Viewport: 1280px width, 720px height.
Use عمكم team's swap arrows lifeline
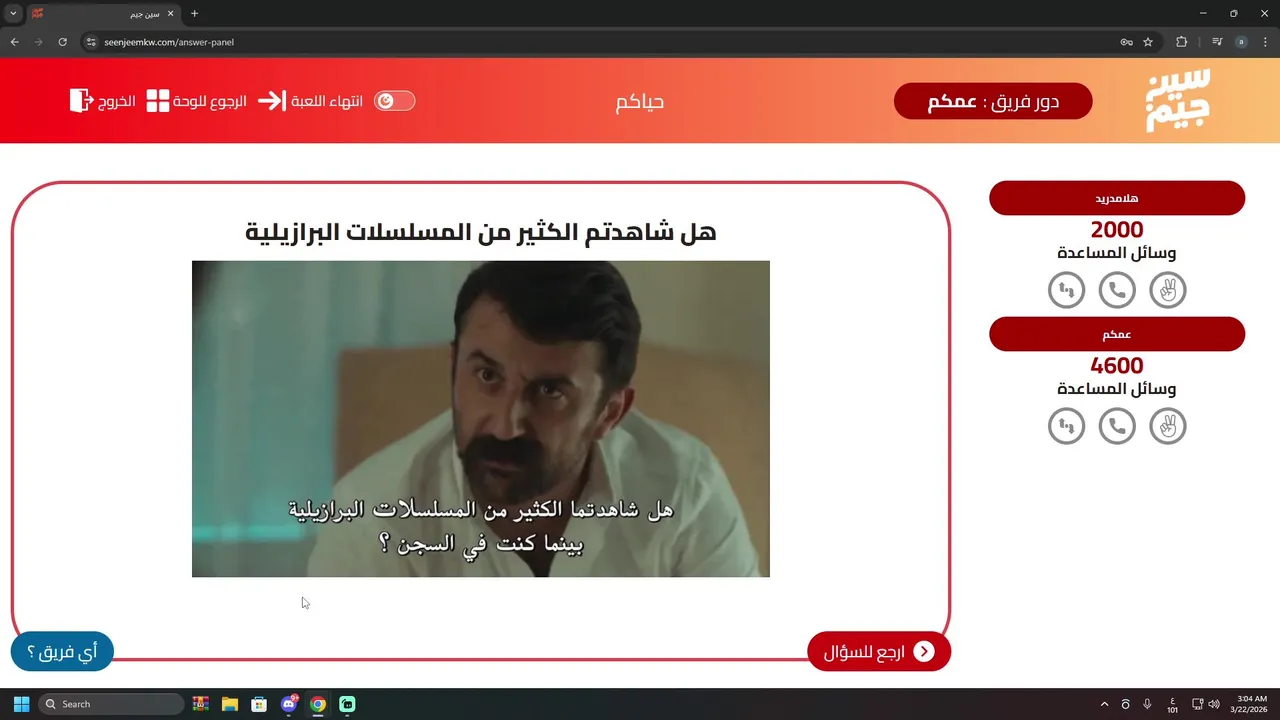(1067, 427)
